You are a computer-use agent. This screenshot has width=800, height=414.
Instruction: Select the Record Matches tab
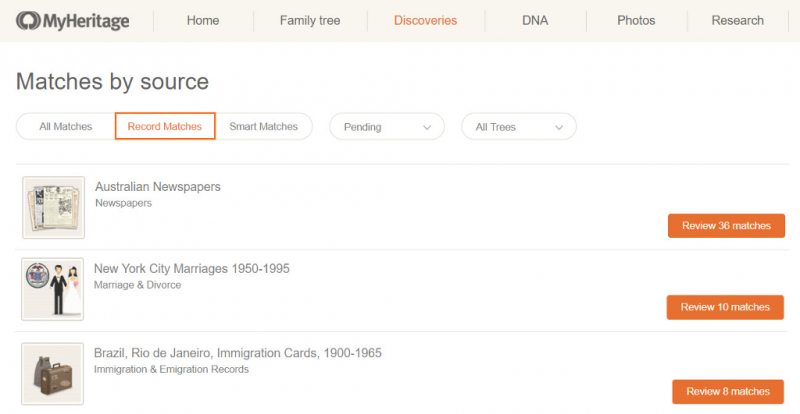(x=165, y=126)
